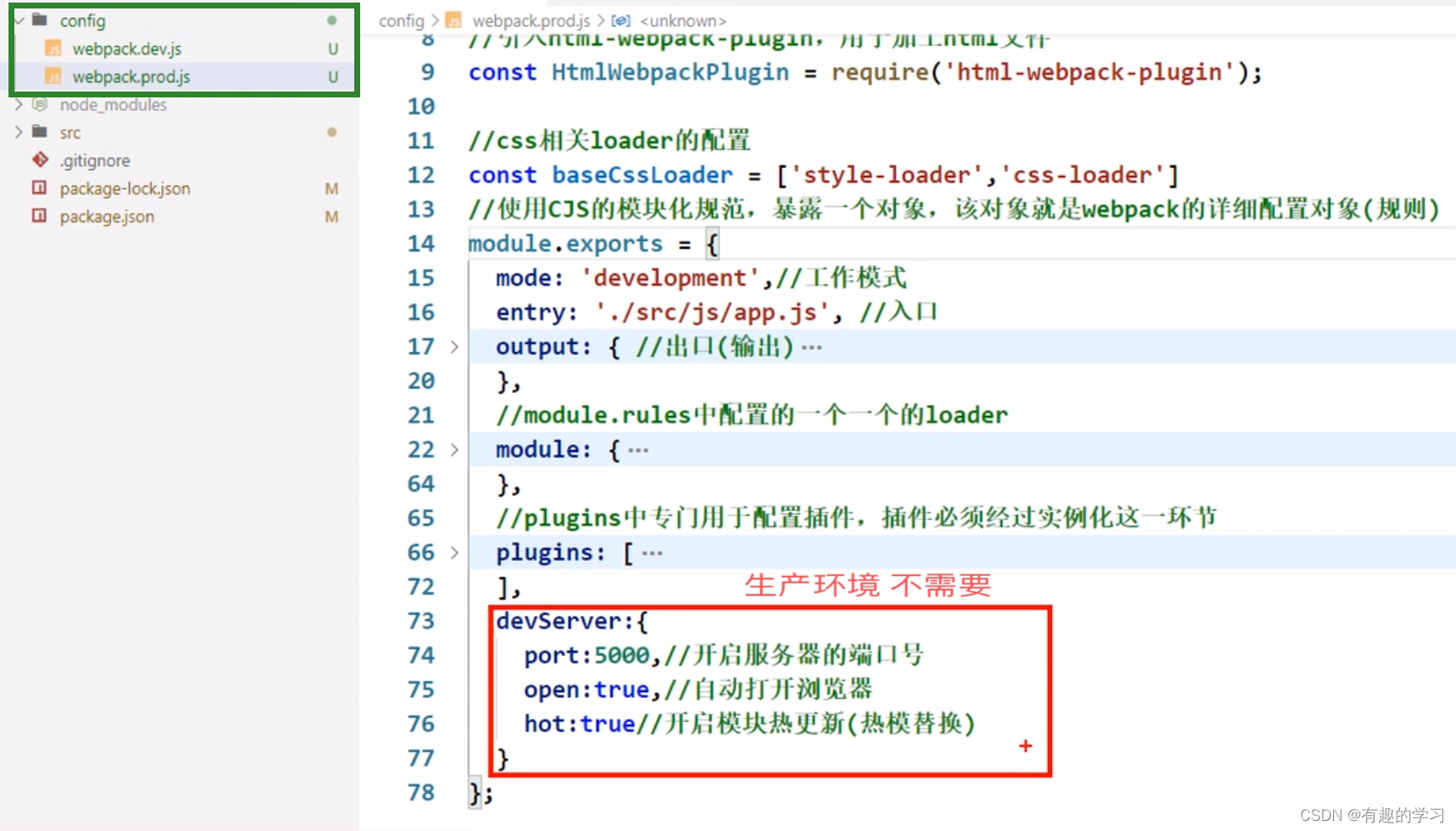Click the baseCssLoader variable name

[642, 175]
